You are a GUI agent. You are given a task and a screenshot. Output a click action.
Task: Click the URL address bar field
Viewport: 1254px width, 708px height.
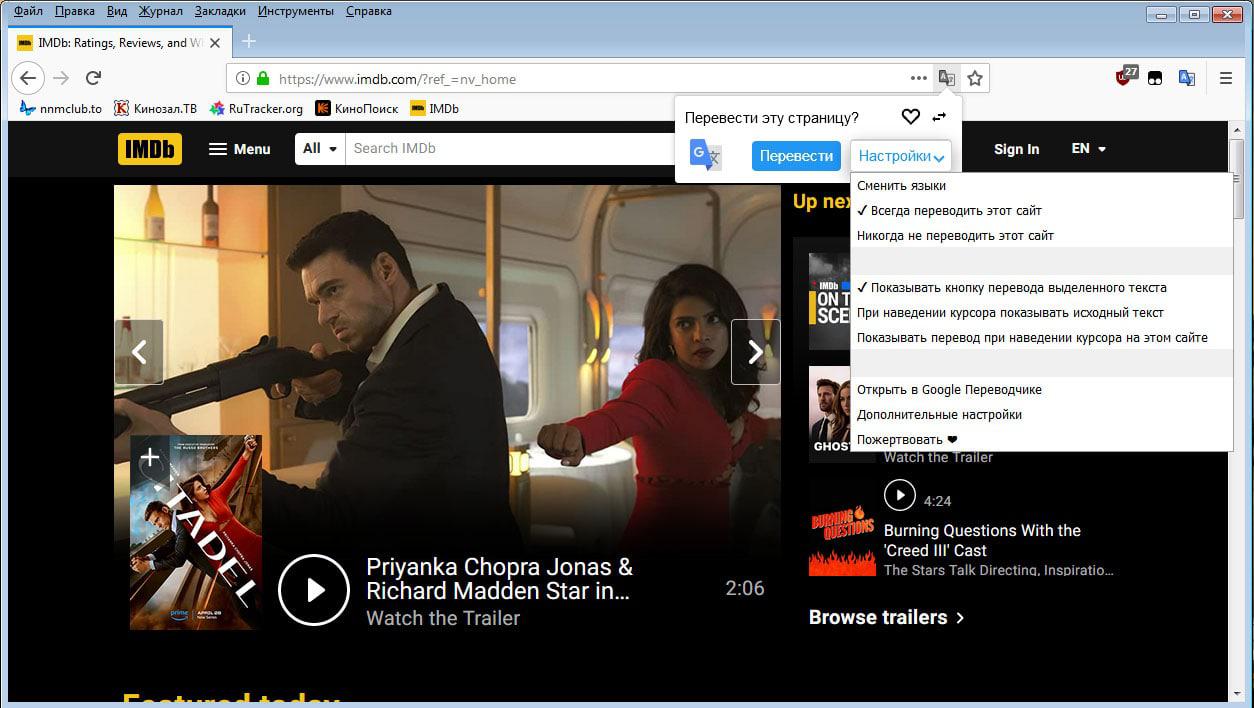[x=590, y=78]
